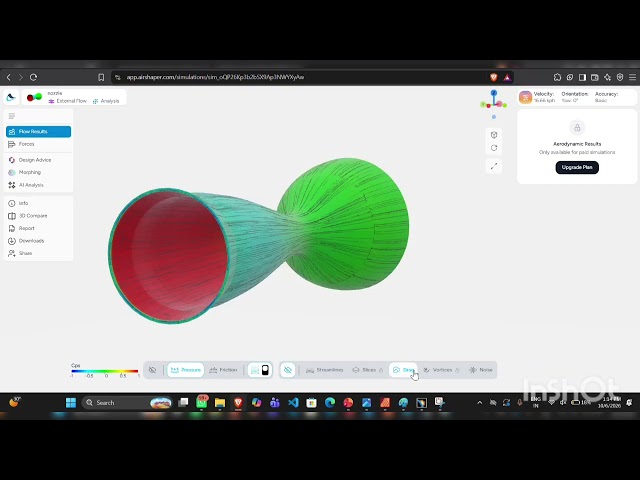
Task: Open the browser main menu icon
Action: 632,77
